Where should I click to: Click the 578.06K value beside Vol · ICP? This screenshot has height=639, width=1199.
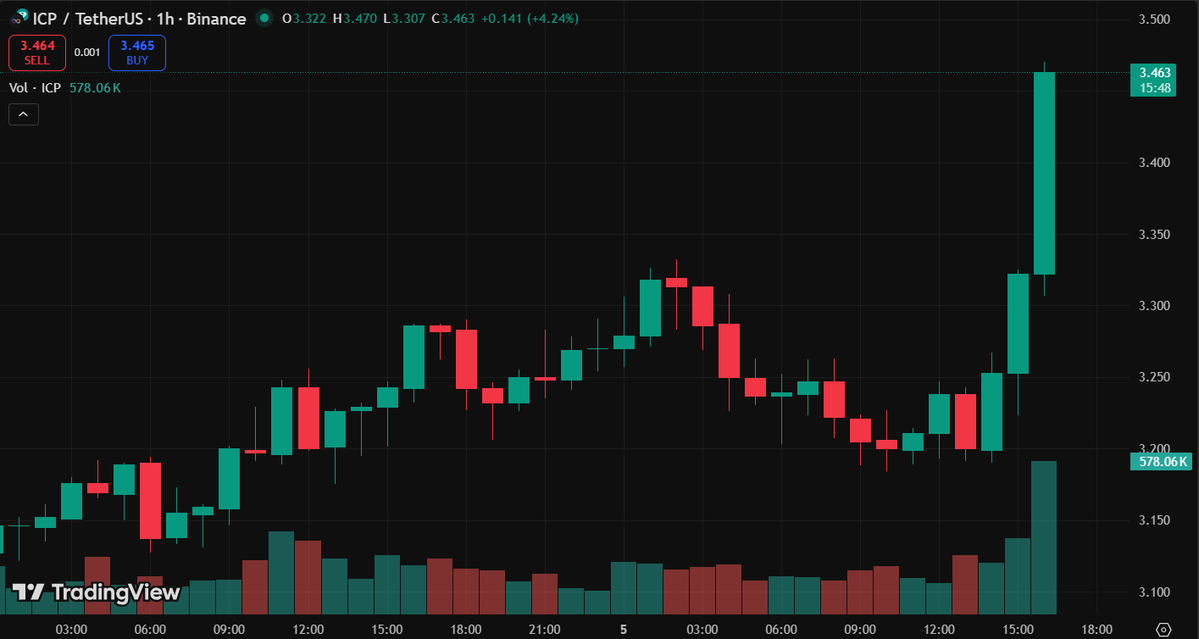point(95,88)
